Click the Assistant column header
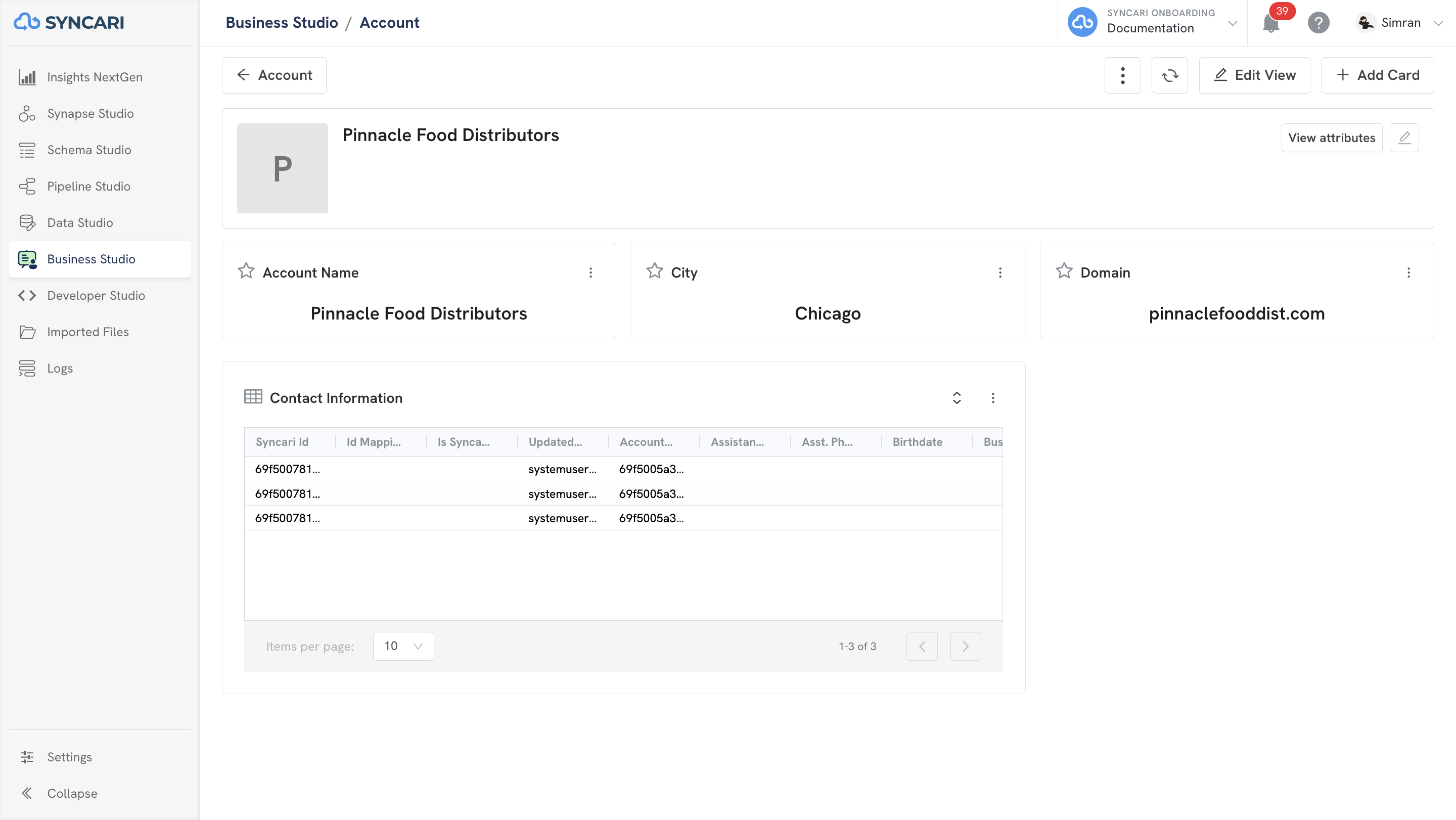1456x820 pixels. click(745, 442)
